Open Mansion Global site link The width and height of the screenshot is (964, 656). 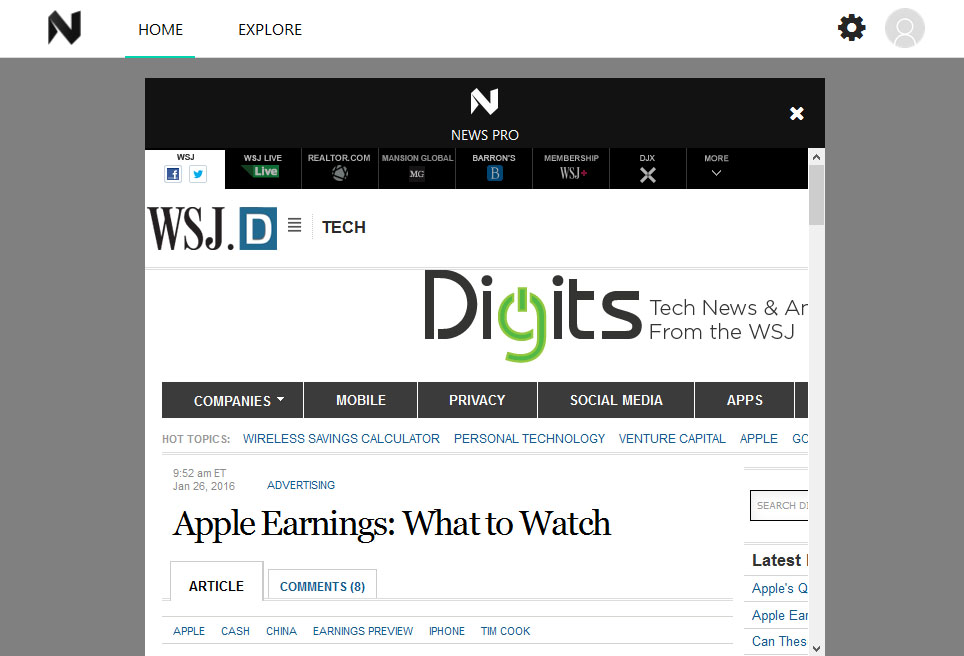(417, 168)
